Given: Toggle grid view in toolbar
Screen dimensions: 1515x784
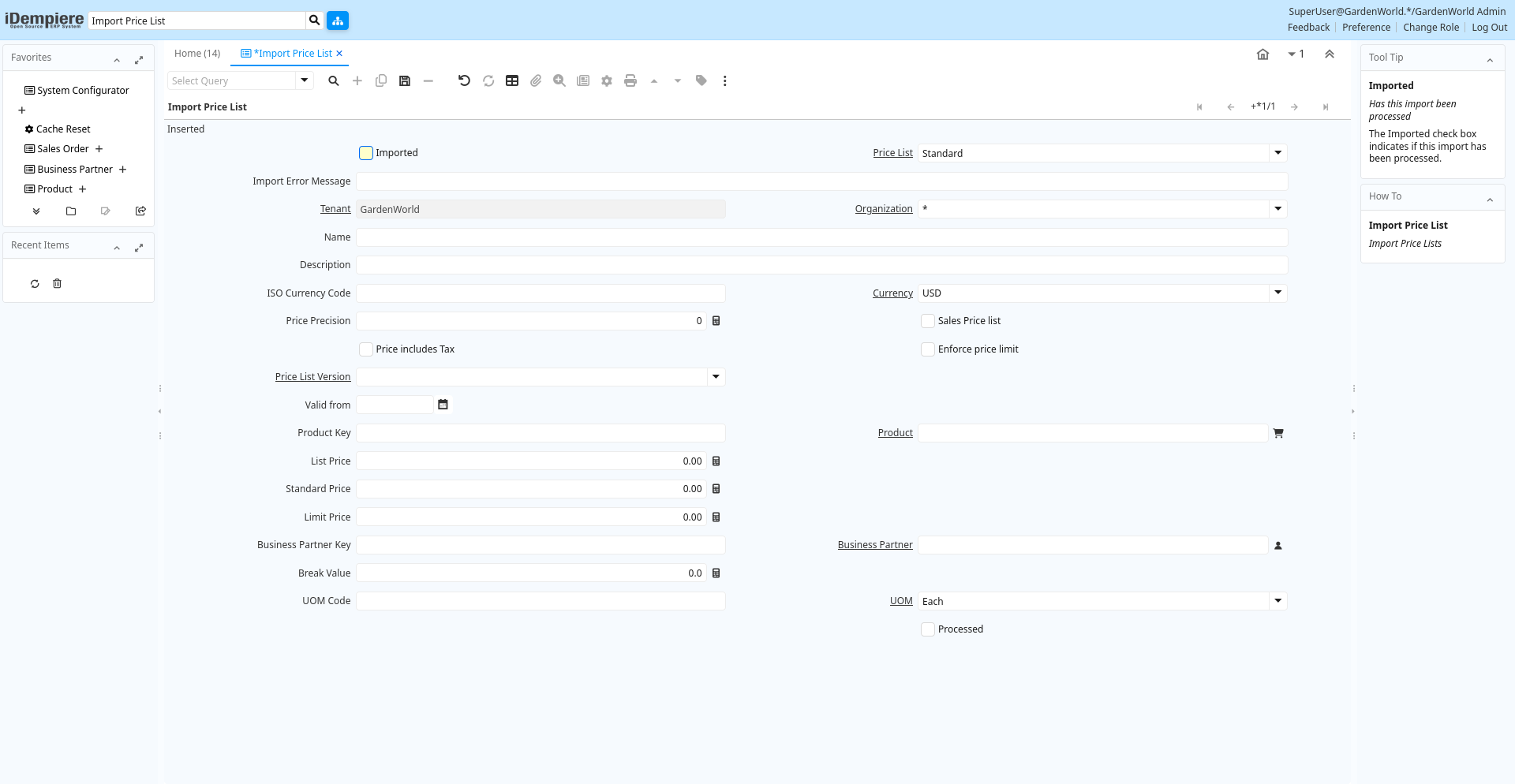Looking at the screenshot, I should pos(512,80).
